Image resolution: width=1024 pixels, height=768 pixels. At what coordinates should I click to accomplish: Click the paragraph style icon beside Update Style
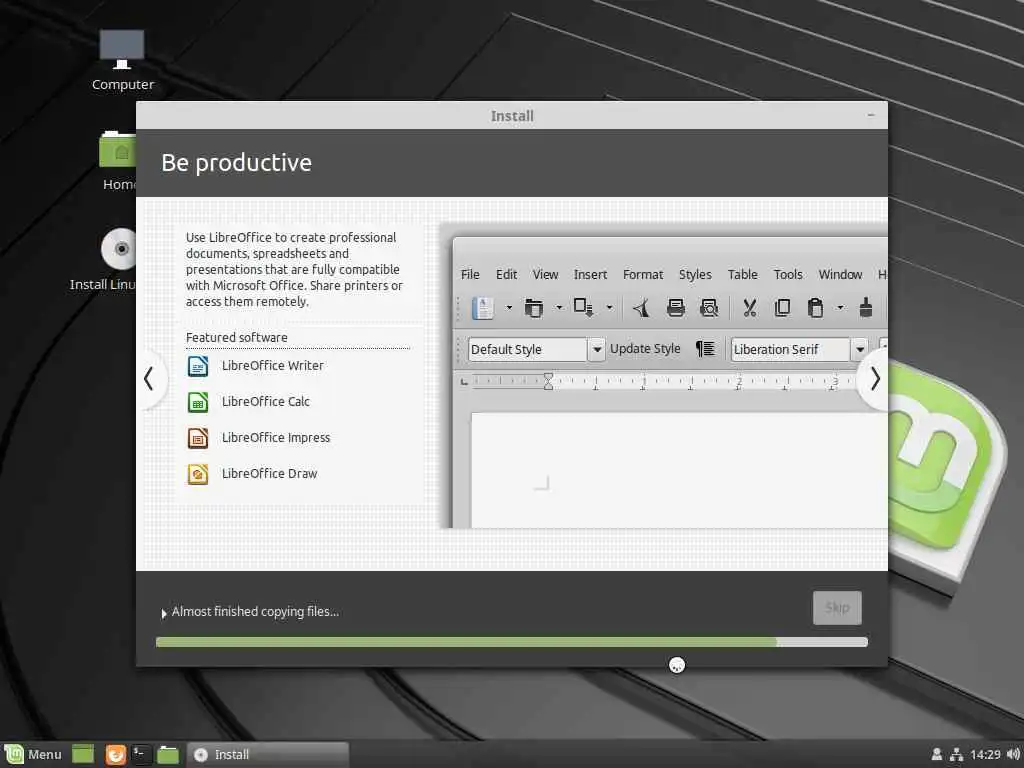click(705, 349)
